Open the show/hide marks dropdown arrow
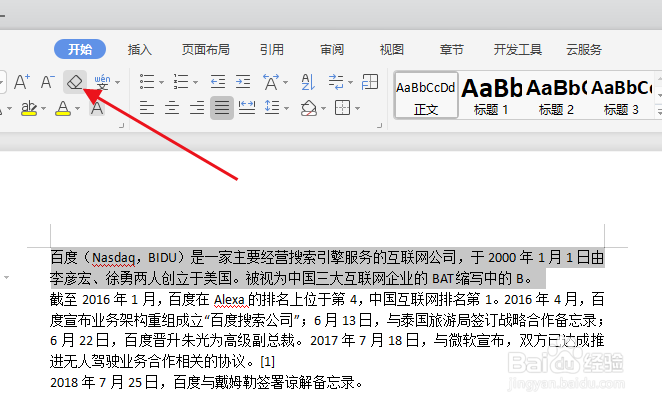This screenshot has width=662, height=406. [x=350, y=82]
